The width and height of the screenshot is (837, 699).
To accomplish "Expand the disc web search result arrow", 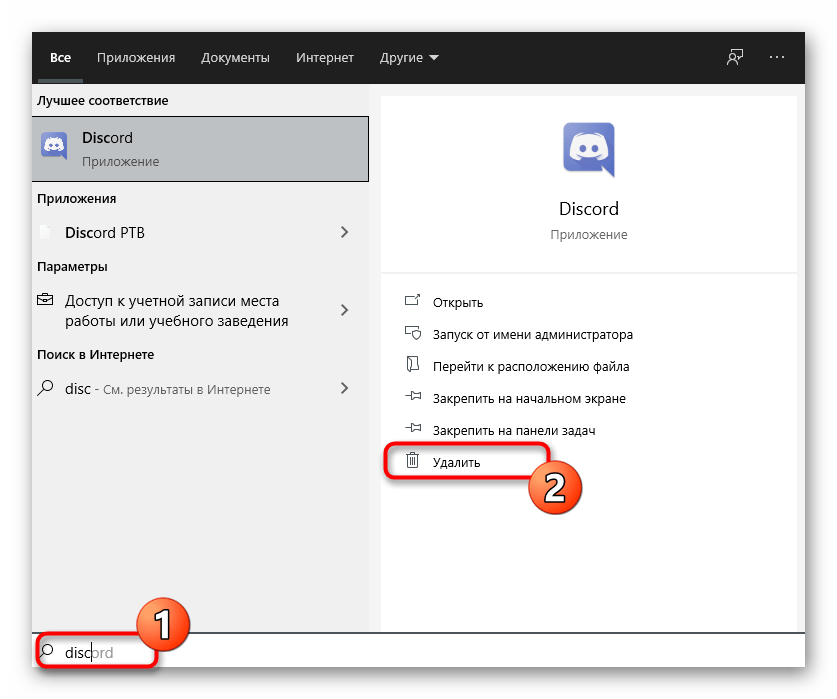I will point(344,388).
